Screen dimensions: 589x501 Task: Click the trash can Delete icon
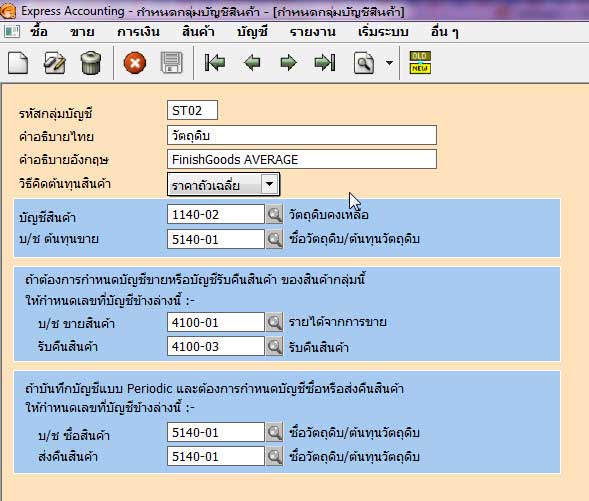91,63
